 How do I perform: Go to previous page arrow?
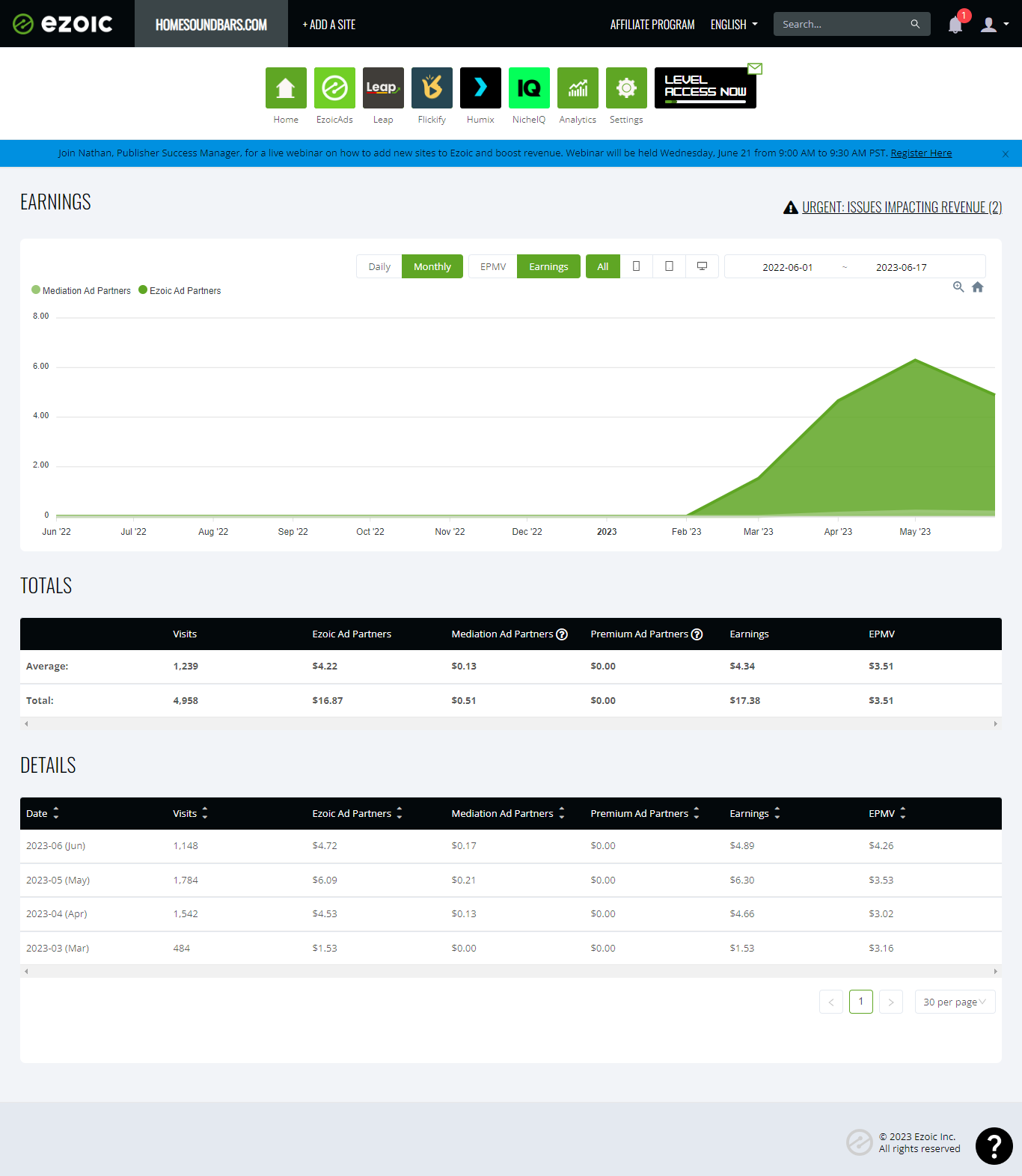831,1002
